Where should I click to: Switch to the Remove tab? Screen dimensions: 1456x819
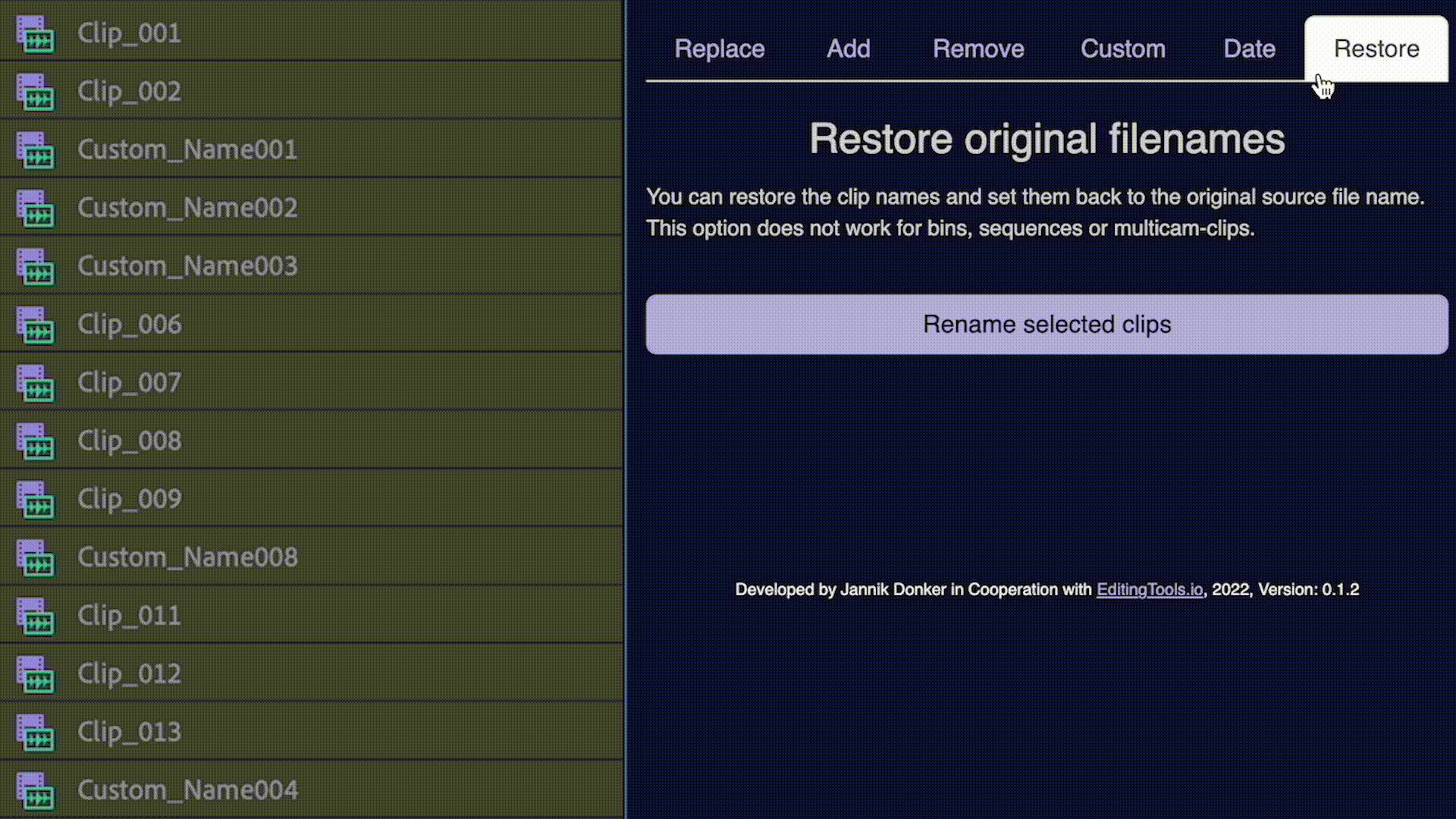(978, 49)
